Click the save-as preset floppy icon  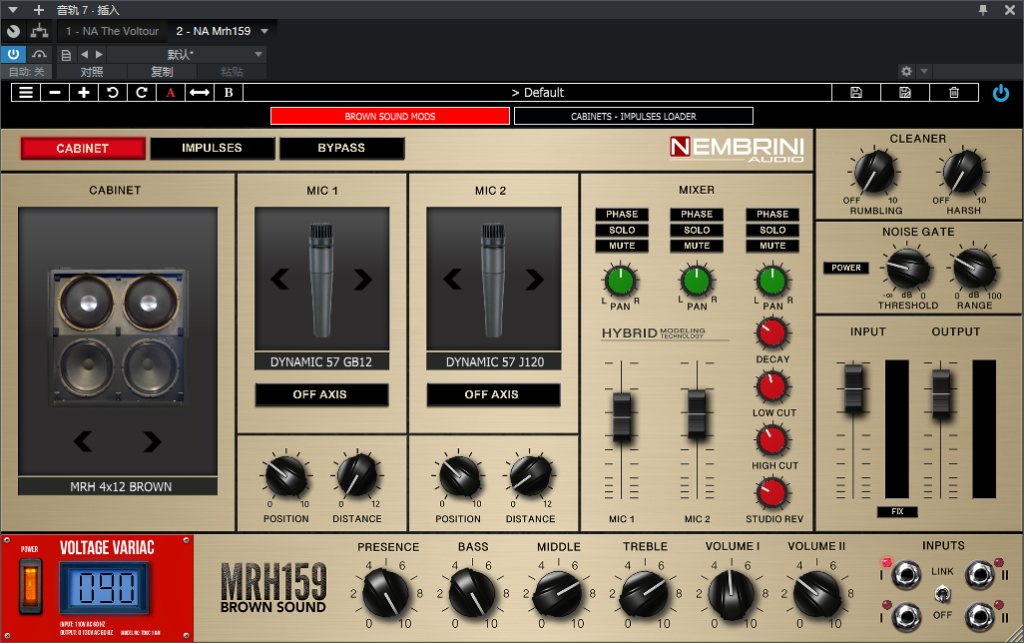pyautogui.click(x=905, y=93)
